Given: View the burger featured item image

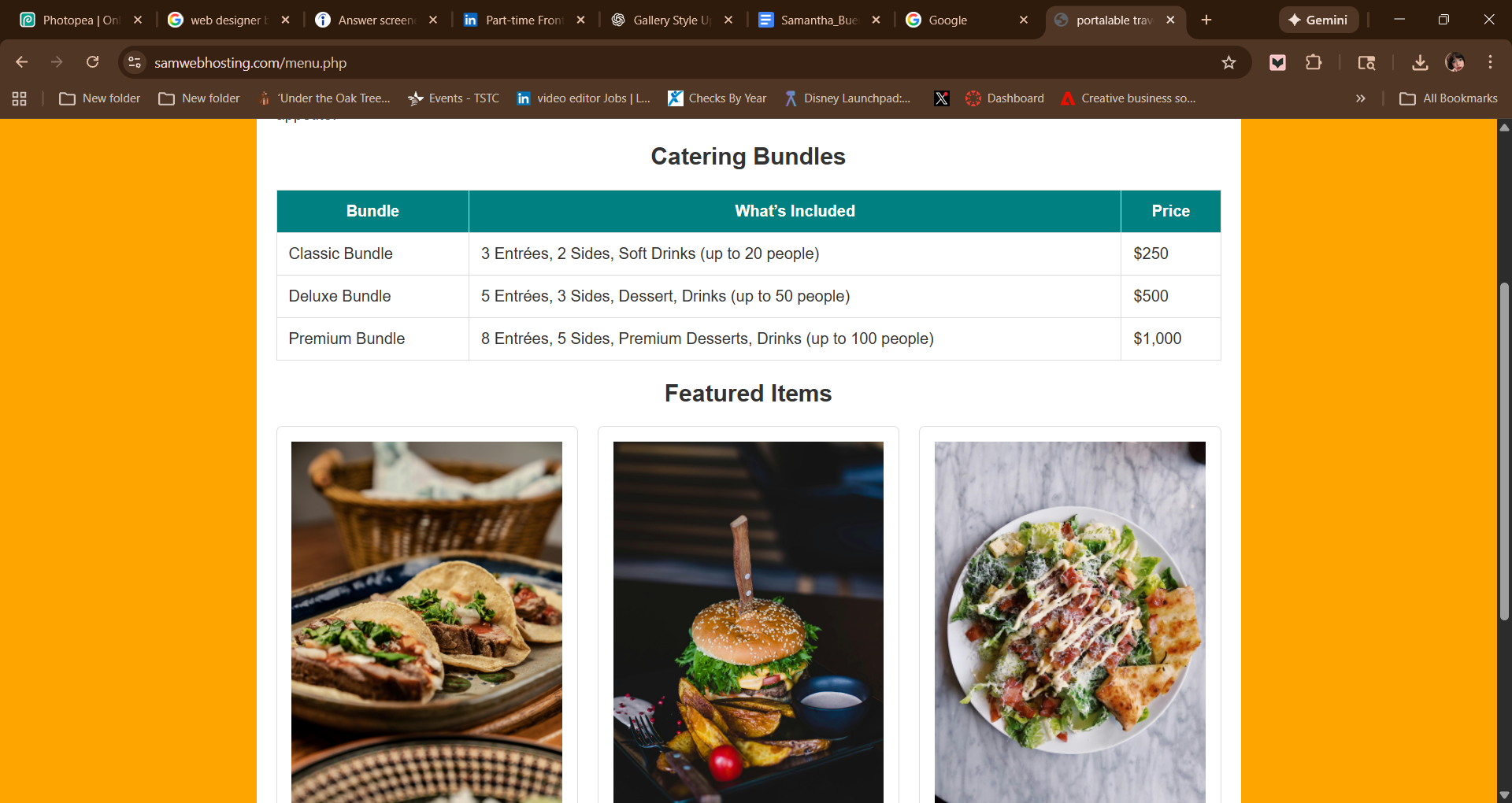Looking at the screenshot, I should (747, 622).
